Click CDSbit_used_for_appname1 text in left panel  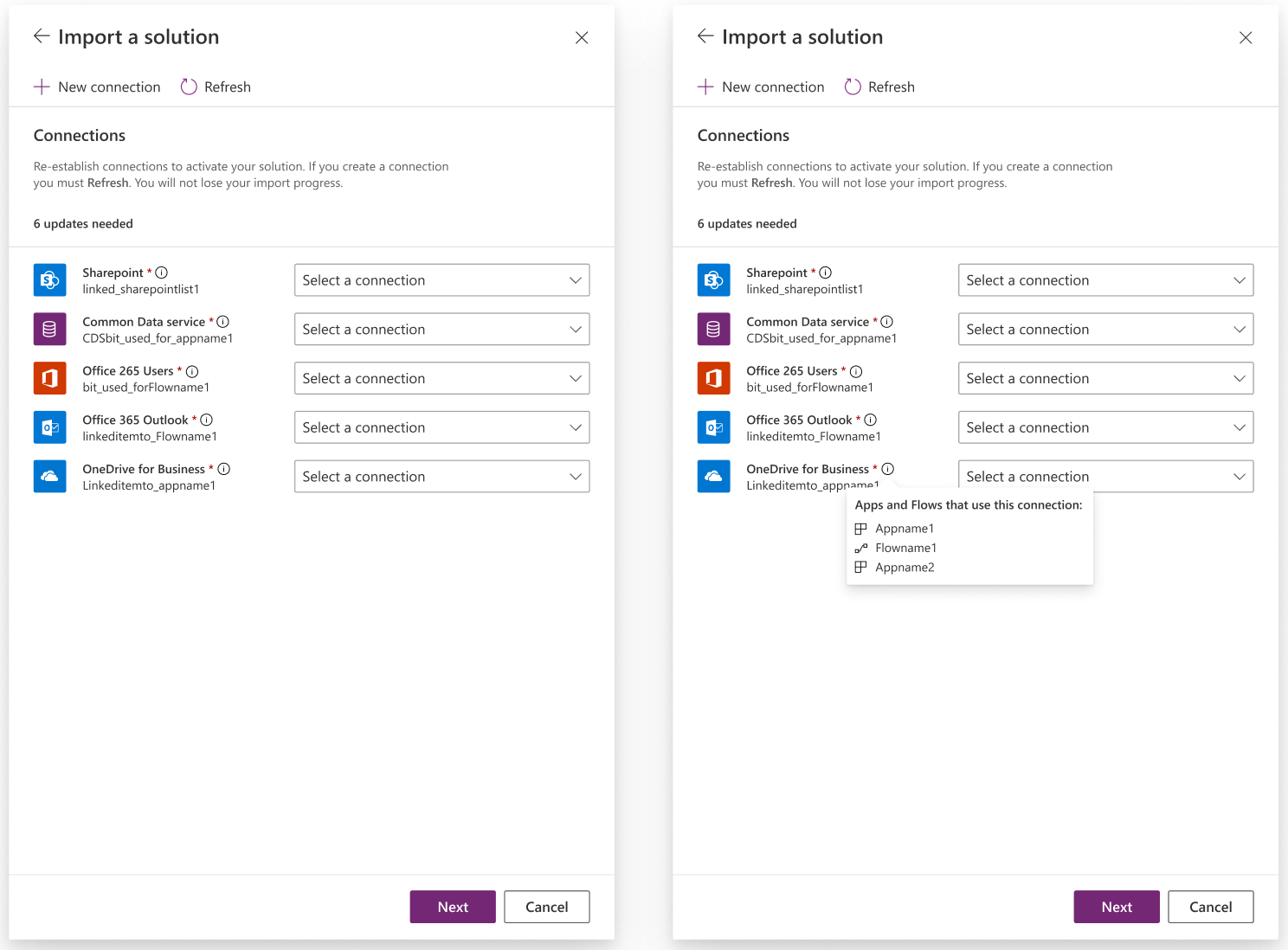point(158,338)
